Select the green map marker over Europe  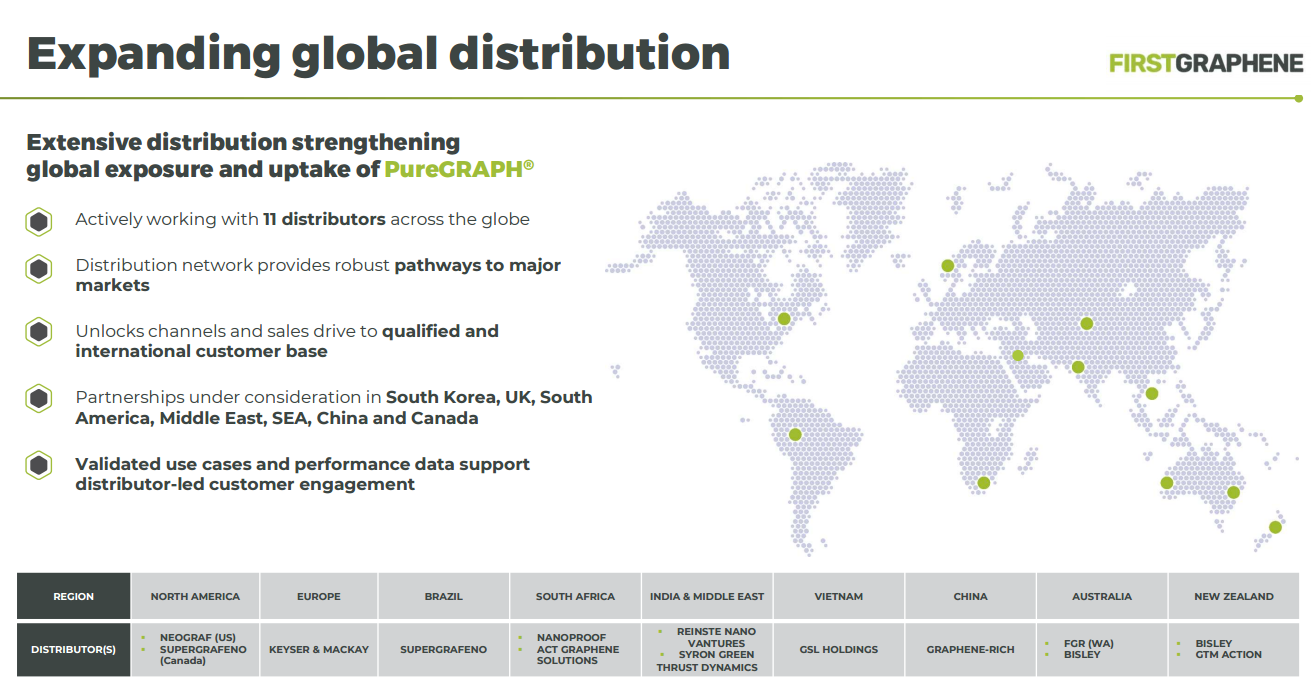(x=948, y=266)
